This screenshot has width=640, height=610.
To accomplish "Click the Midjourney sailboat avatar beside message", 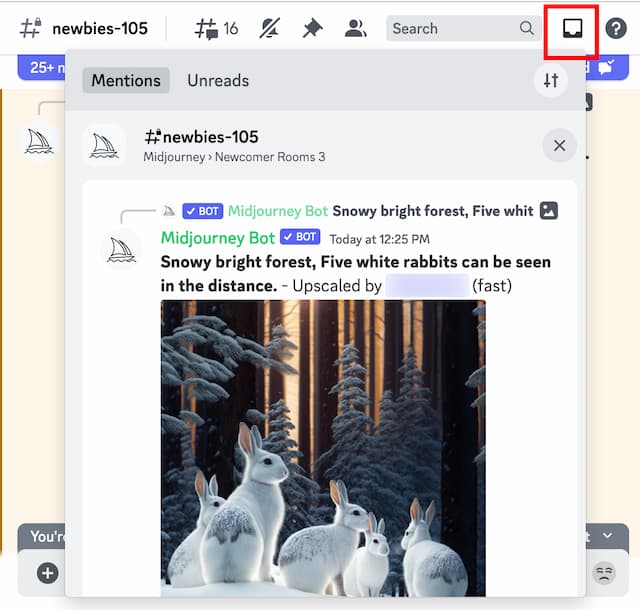I will (x=121, y=249).
